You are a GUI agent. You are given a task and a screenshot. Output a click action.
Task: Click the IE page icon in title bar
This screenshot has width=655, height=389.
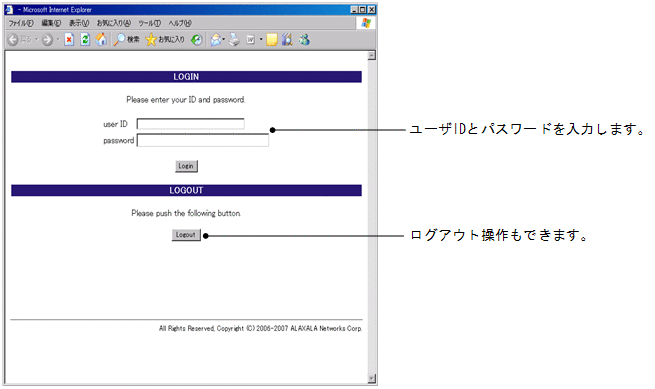pos(9,9)
